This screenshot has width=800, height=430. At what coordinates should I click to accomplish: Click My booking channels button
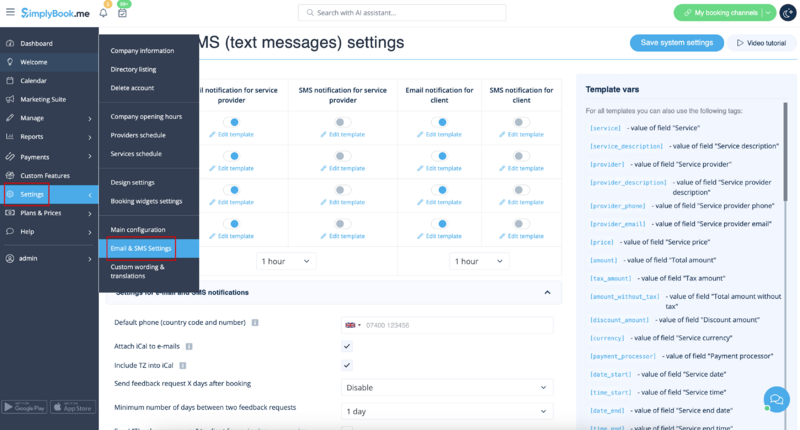[x=720, y=13]
